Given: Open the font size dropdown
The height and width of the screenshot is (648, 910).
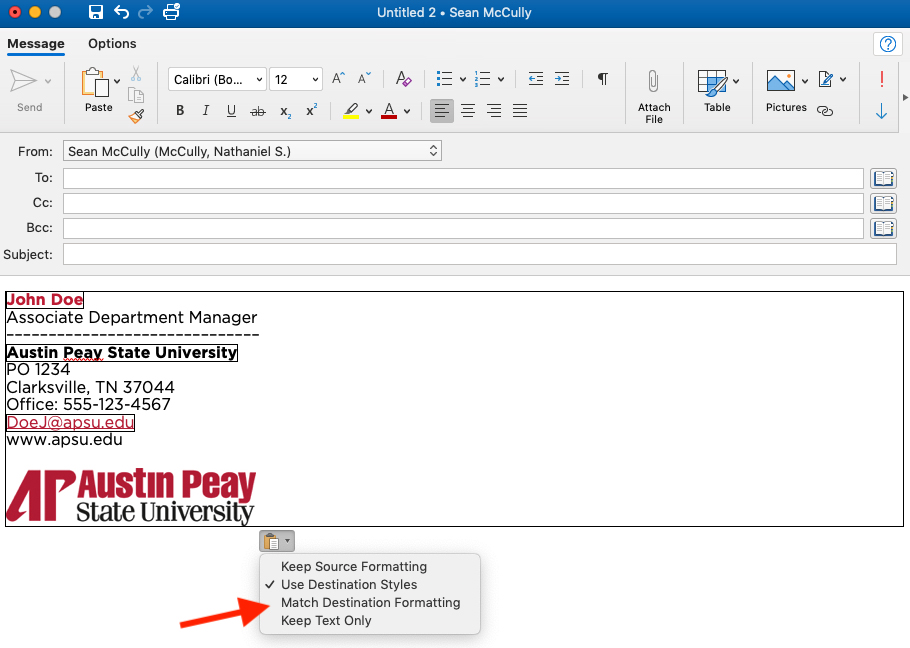Looking at the screenshot, I should pyautogui.click(x=297, y=79).
